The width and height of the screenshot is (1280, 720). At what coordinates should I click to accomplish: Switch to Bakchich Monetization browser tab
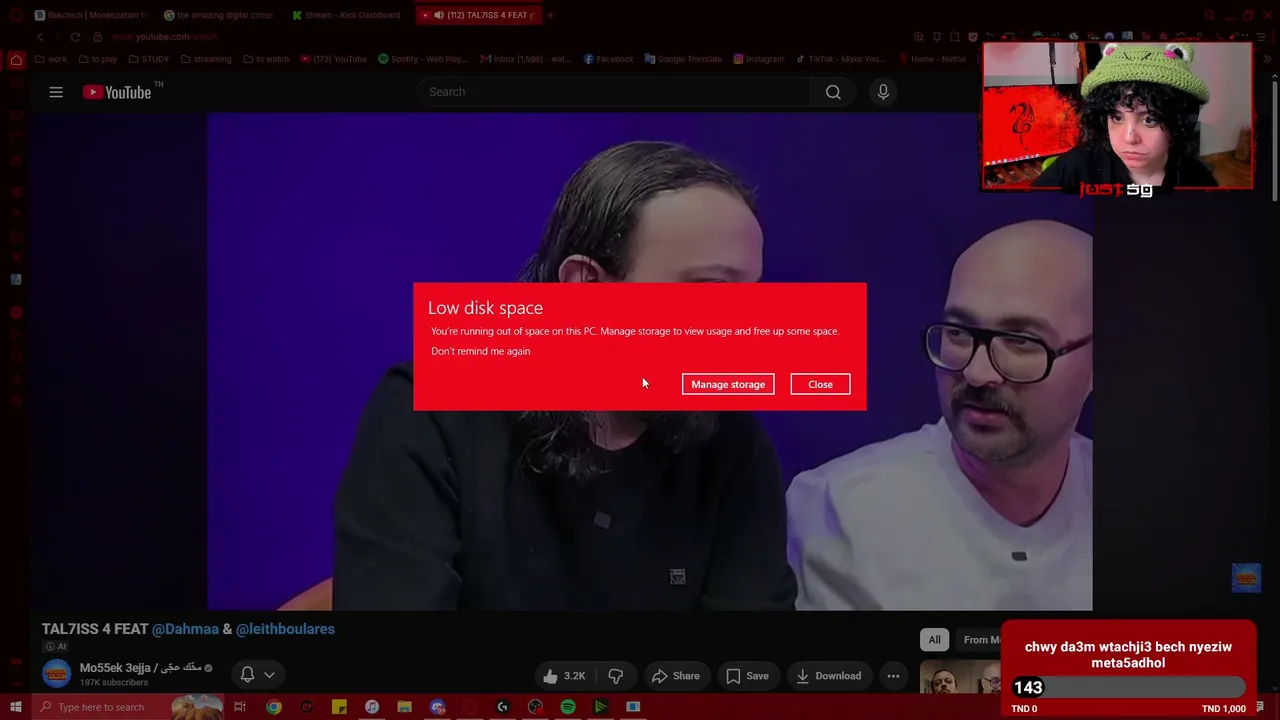pos(91,15)
